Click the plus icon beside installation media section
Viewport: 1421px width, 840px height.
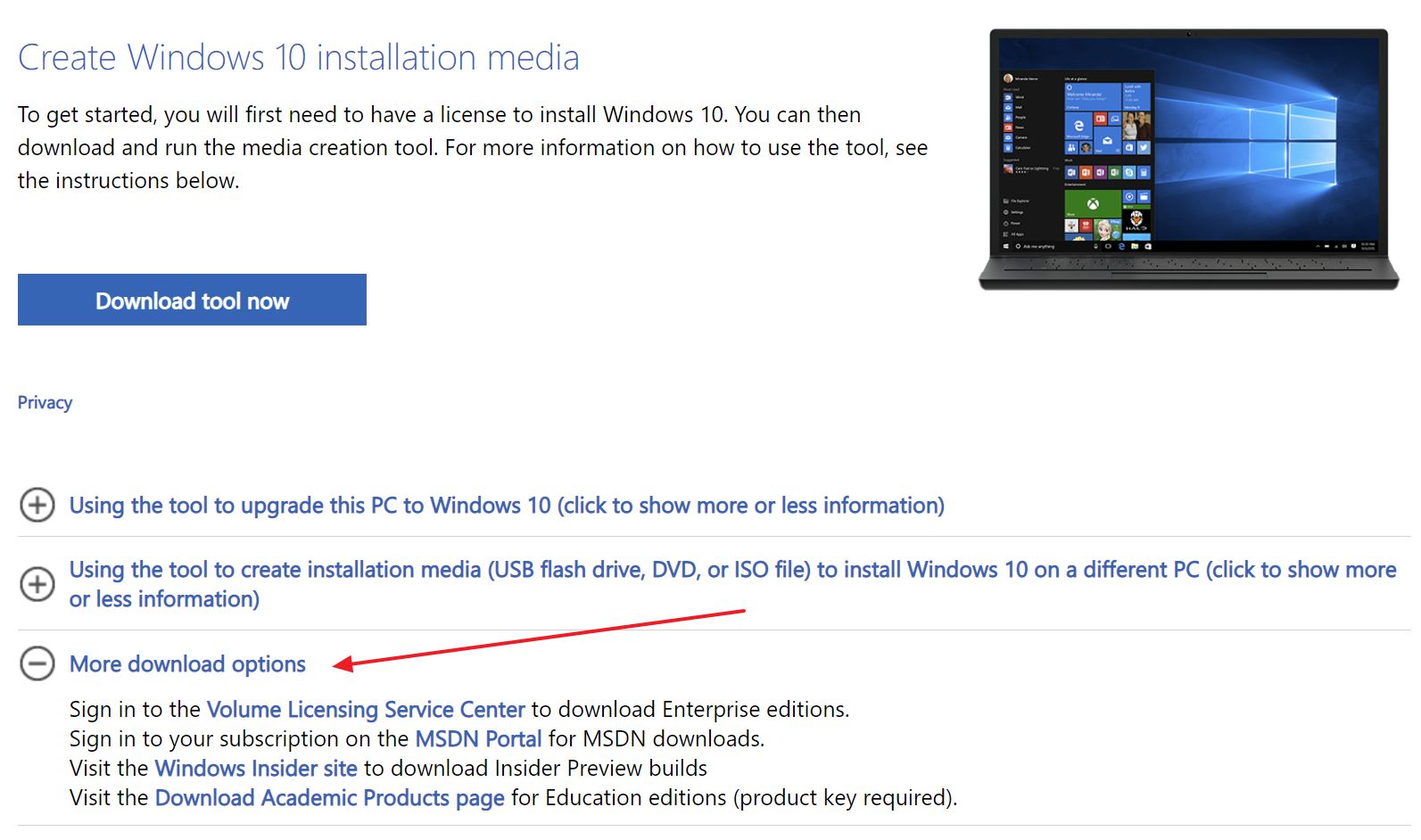[x=37, y=585]
